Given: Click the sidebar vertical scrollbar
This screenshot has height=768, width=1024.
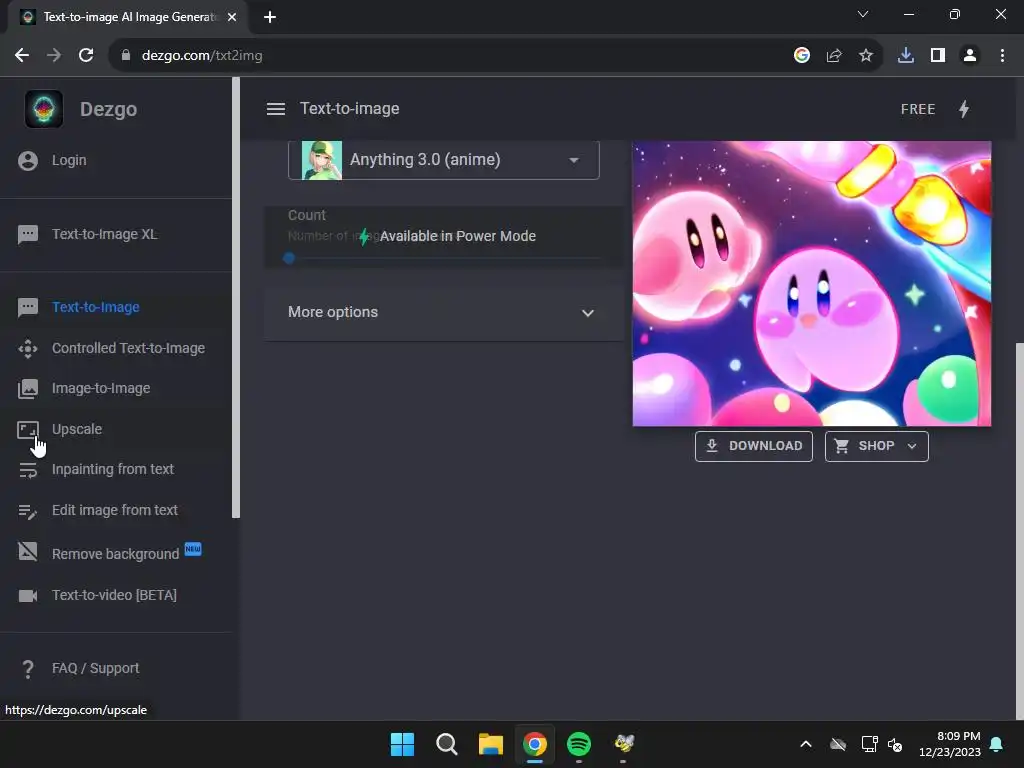Looking at the screenshot, I should [x=236, y=298].
